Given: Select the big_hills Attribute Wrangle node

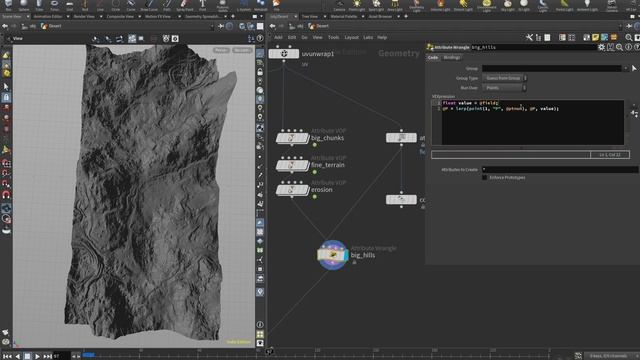Looking at the screenshot, I should (333, 255).
